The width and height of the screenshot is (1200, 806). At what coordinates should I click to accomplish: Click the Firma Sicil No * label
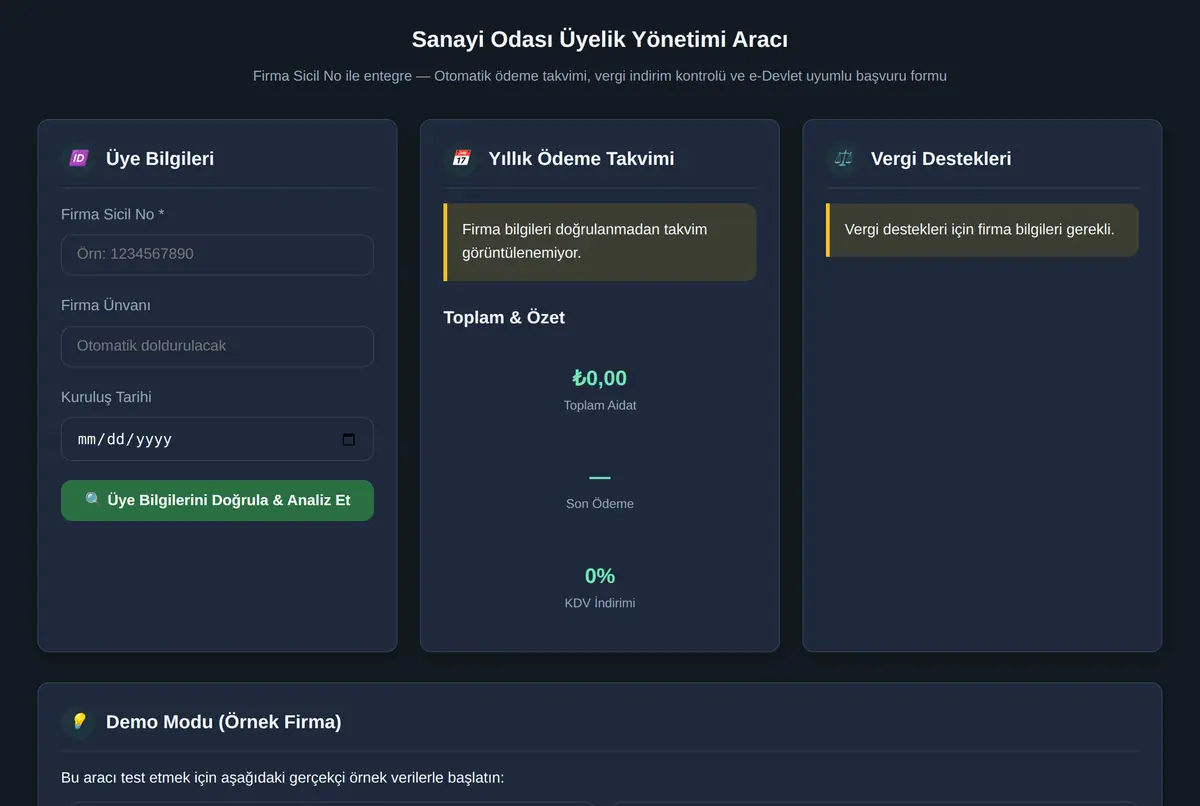point(113,214)
